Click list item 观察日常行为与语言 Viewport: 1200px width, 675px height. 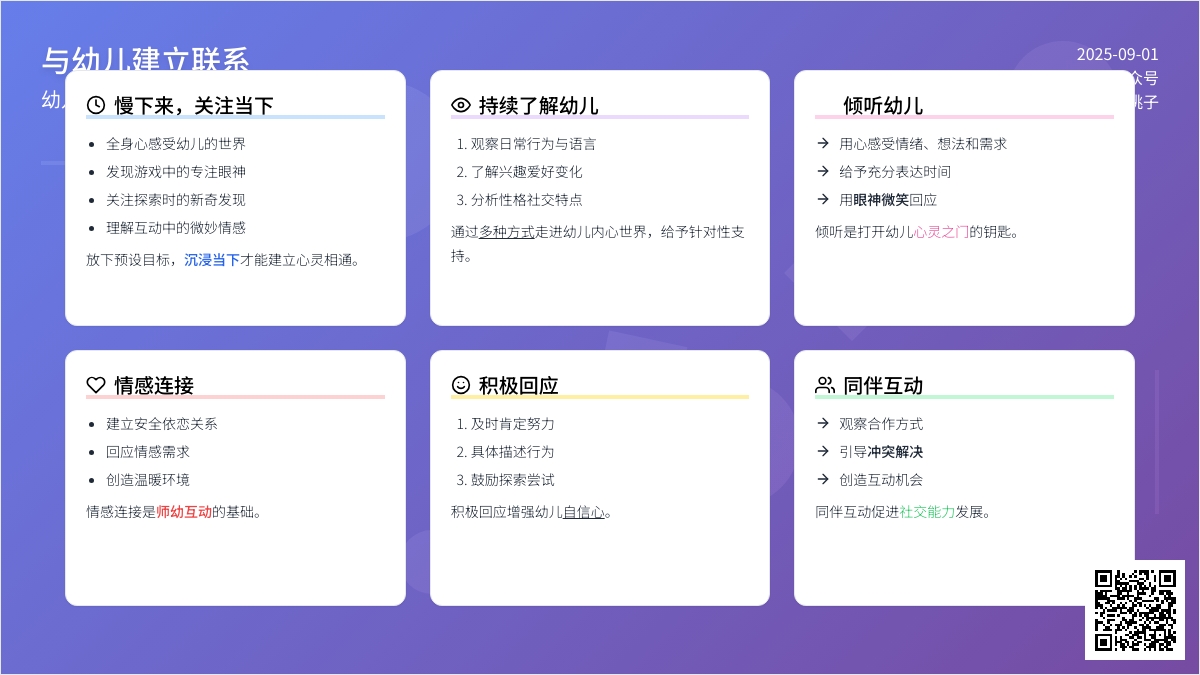(x=533, y=143)
